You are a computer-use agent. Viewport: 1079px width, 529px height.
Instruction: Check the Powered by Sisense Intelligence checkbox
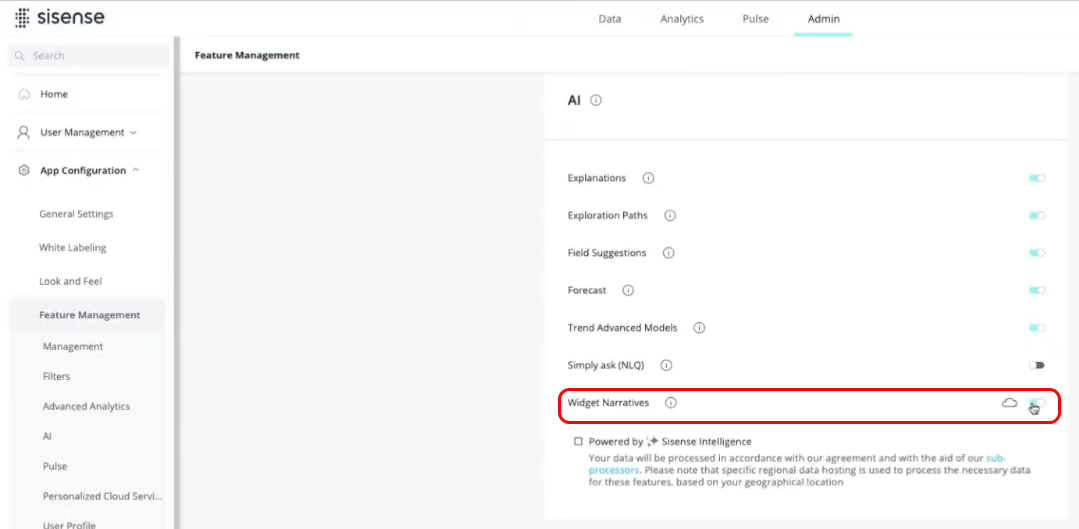point(579,442)
